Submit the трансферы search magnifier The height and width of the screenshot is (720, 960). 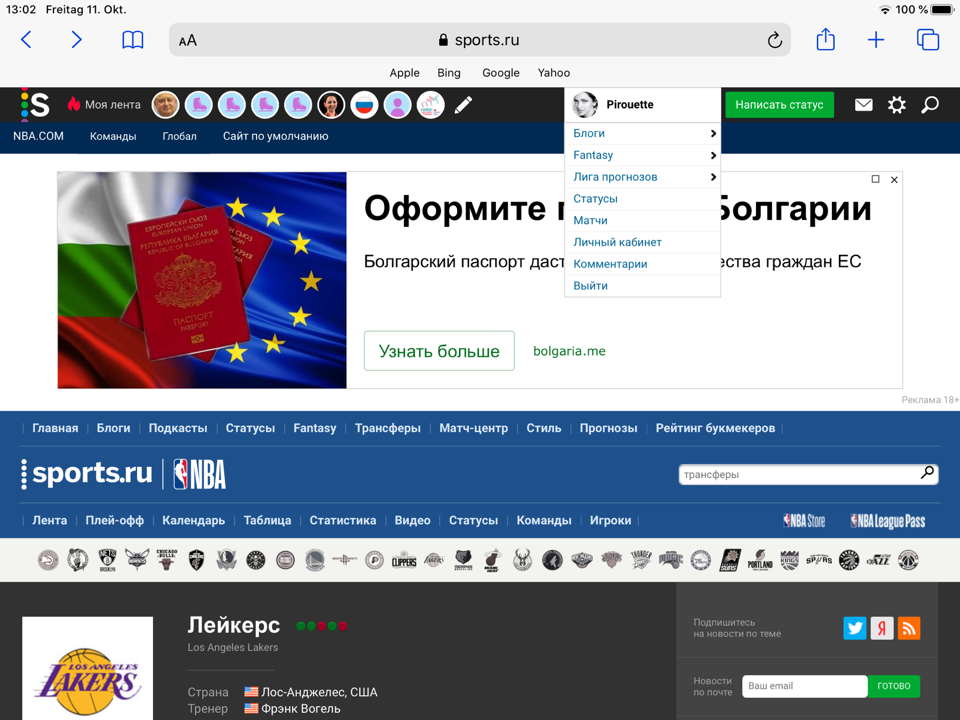pos(928,473)
